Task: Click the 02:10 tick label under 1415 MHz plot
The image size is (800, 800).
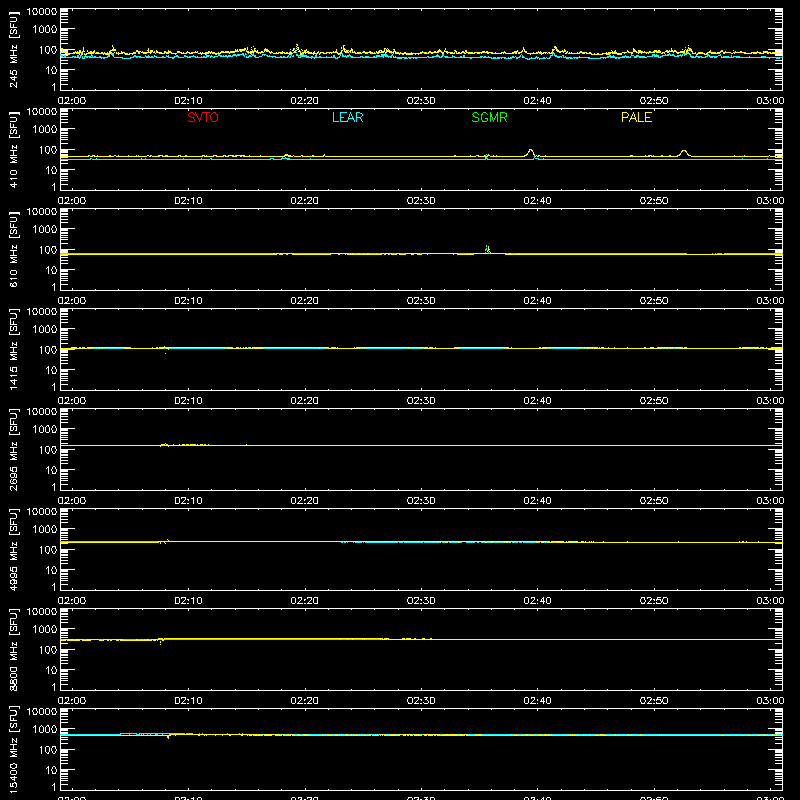Action: pyautogui.click(x=188, y=401)
